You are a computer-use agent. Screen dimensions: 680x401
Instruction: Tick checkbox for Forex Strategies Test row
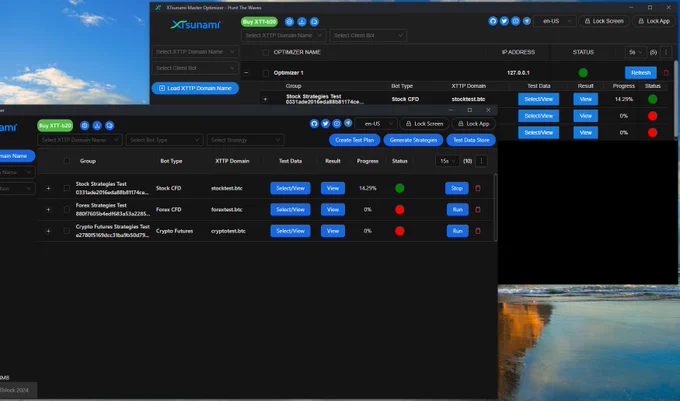[x=66, y=209]
